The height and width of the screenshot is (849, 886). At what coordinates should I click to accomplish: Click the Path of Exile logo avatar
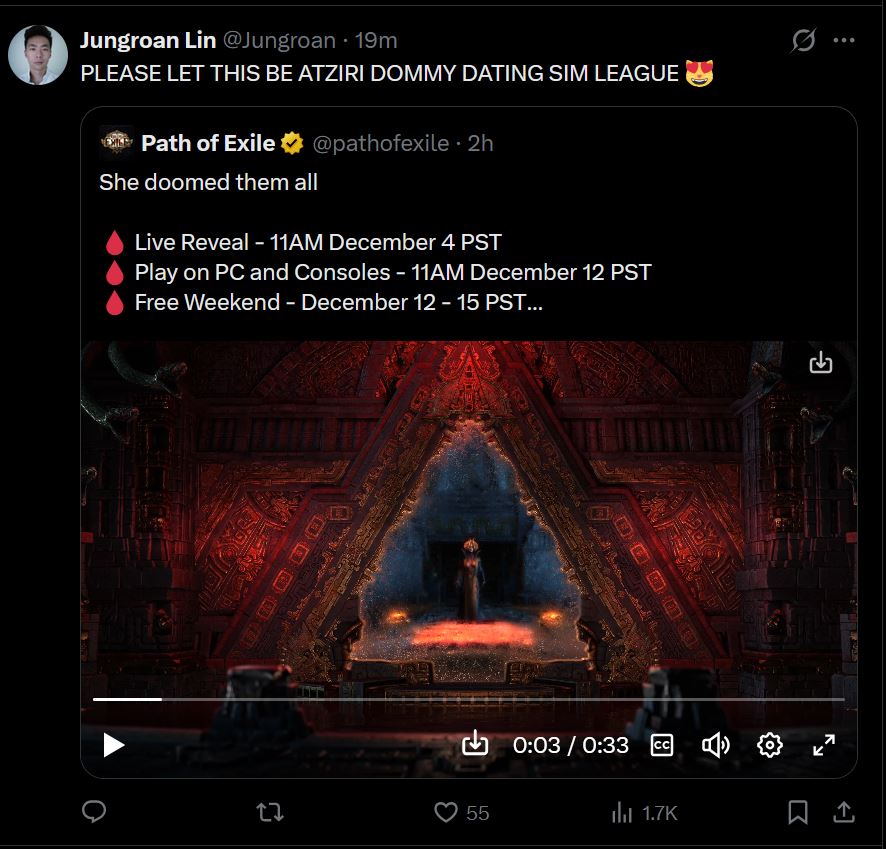tap(116, 142)
